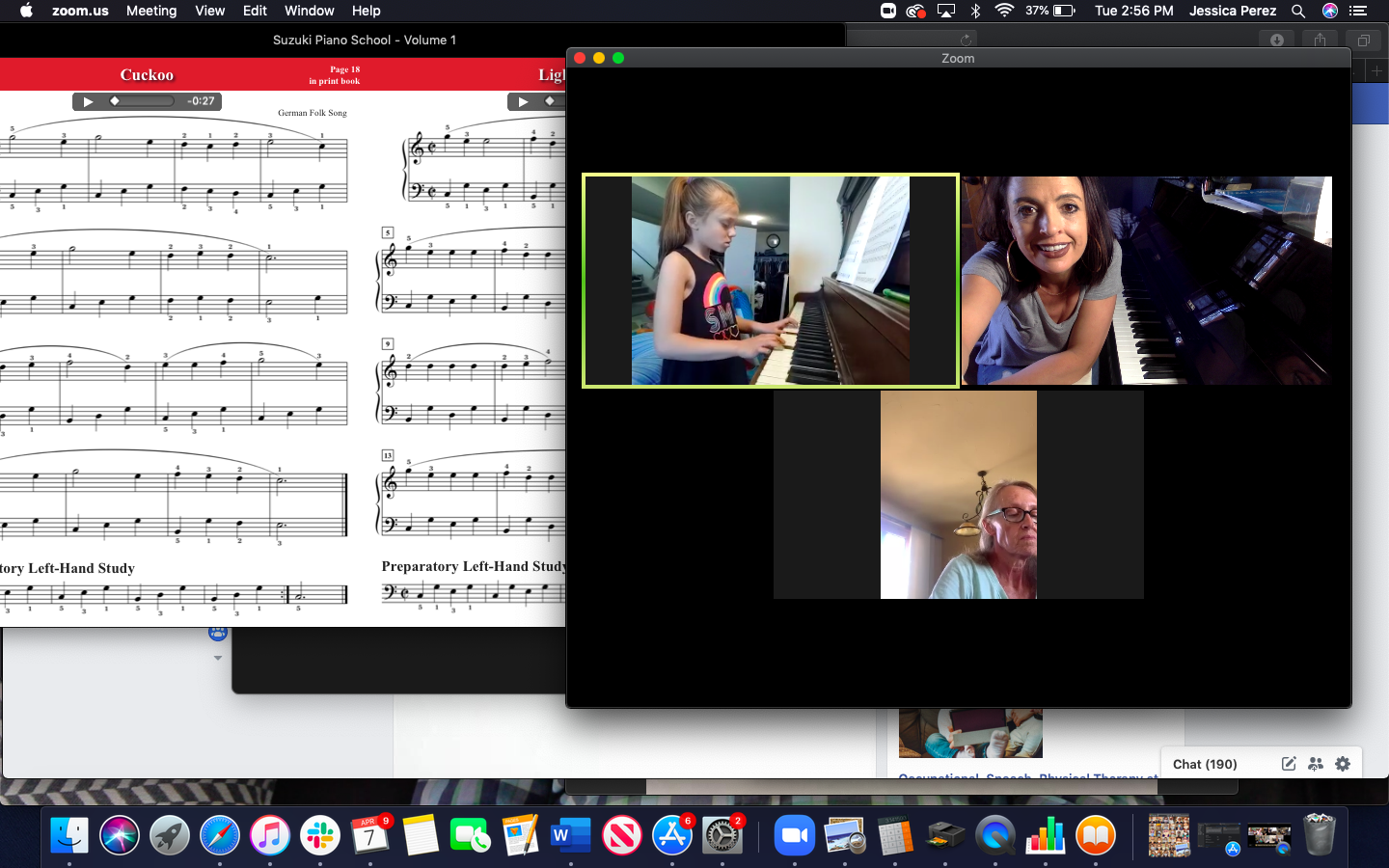Open Zoom in the dock
This screenshot has height=868, width=1389.
pos(794,835)
